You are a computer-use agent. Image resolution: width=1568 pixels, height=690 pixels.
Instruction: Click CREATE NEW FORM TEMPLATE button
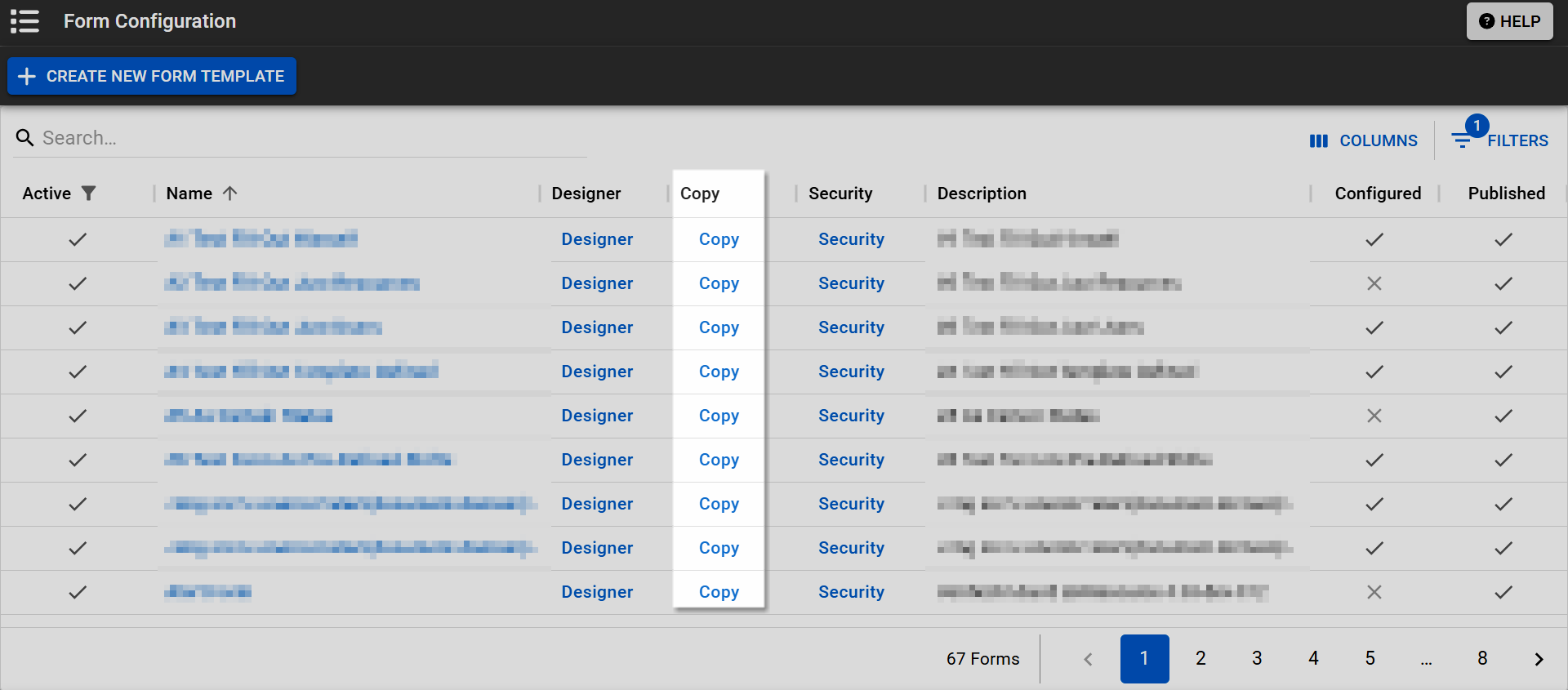[152, 76]
